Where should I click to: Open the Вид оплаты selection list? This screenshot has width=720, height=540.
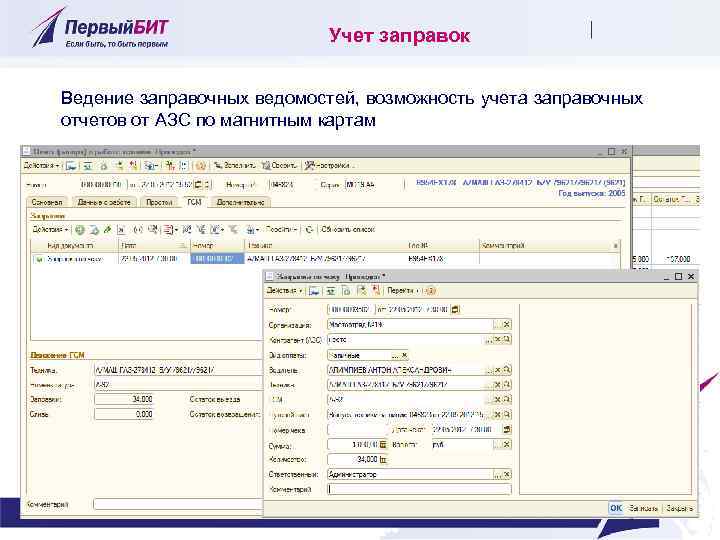point(395,355)
